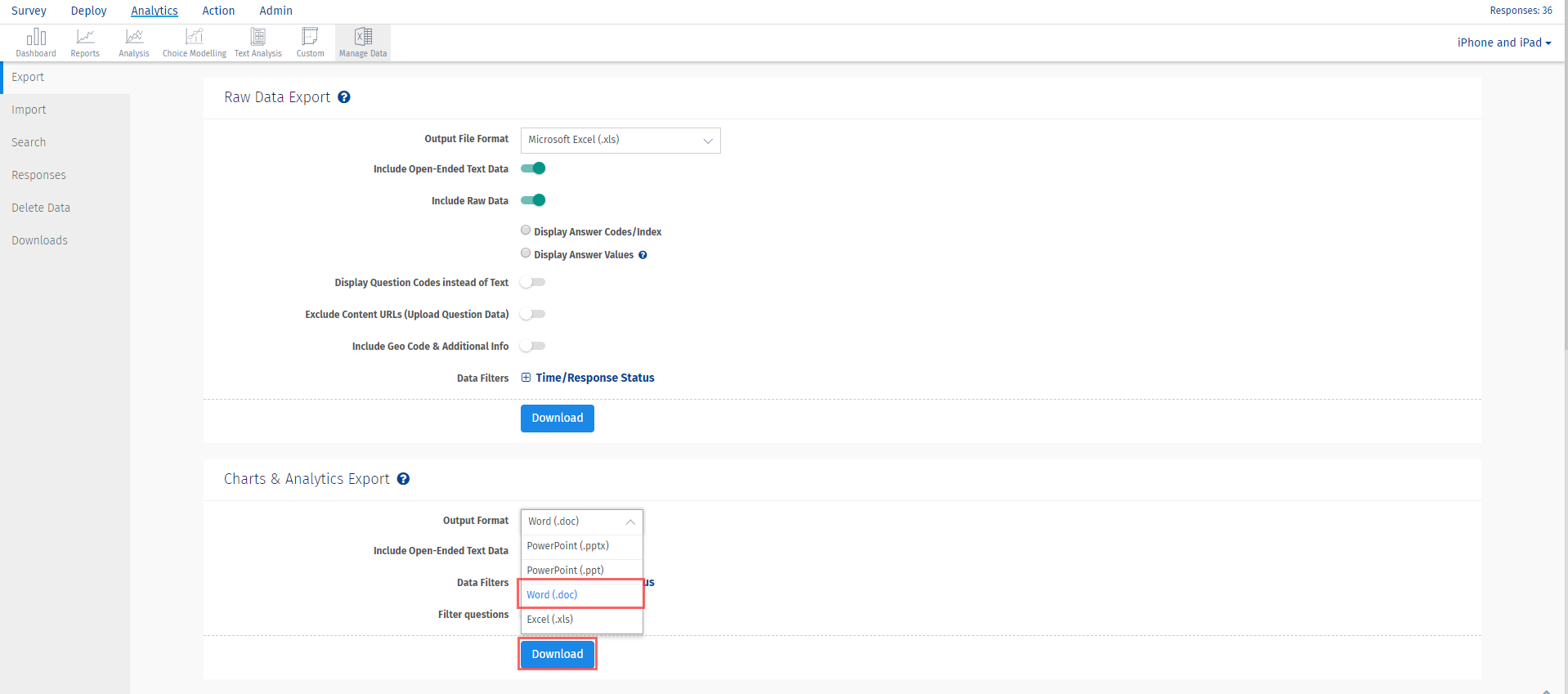This screenshot has height=694, width=1568.
Task: Open the Deploy menu
Action: (x=89, y=11)
